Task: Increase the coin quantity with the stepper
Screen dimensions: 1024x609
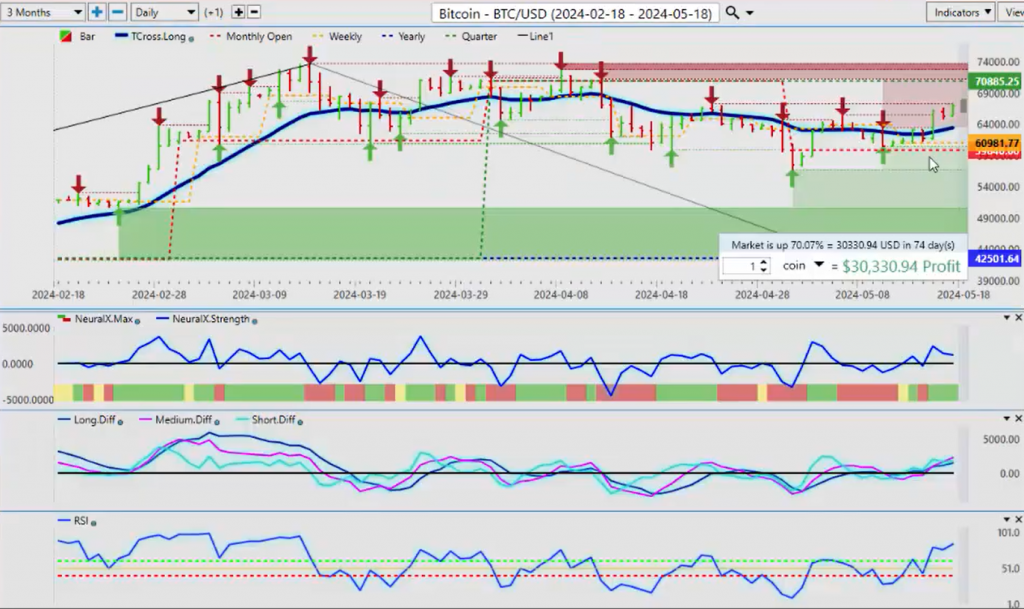Action: [764, 261]
